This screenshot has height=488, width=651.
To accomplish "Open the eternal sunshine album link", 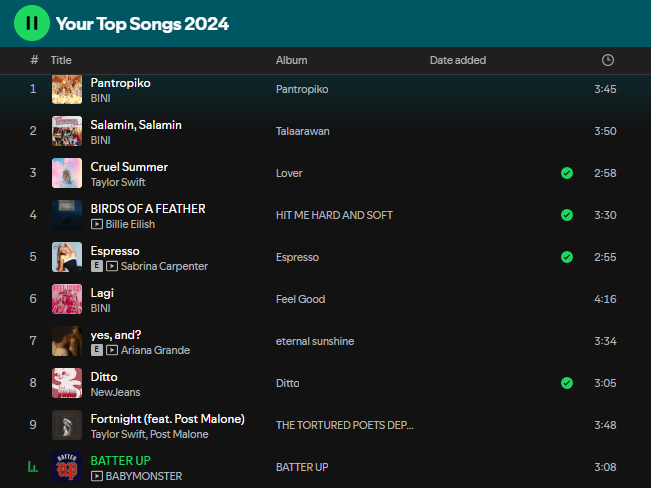I will [315, 341].
